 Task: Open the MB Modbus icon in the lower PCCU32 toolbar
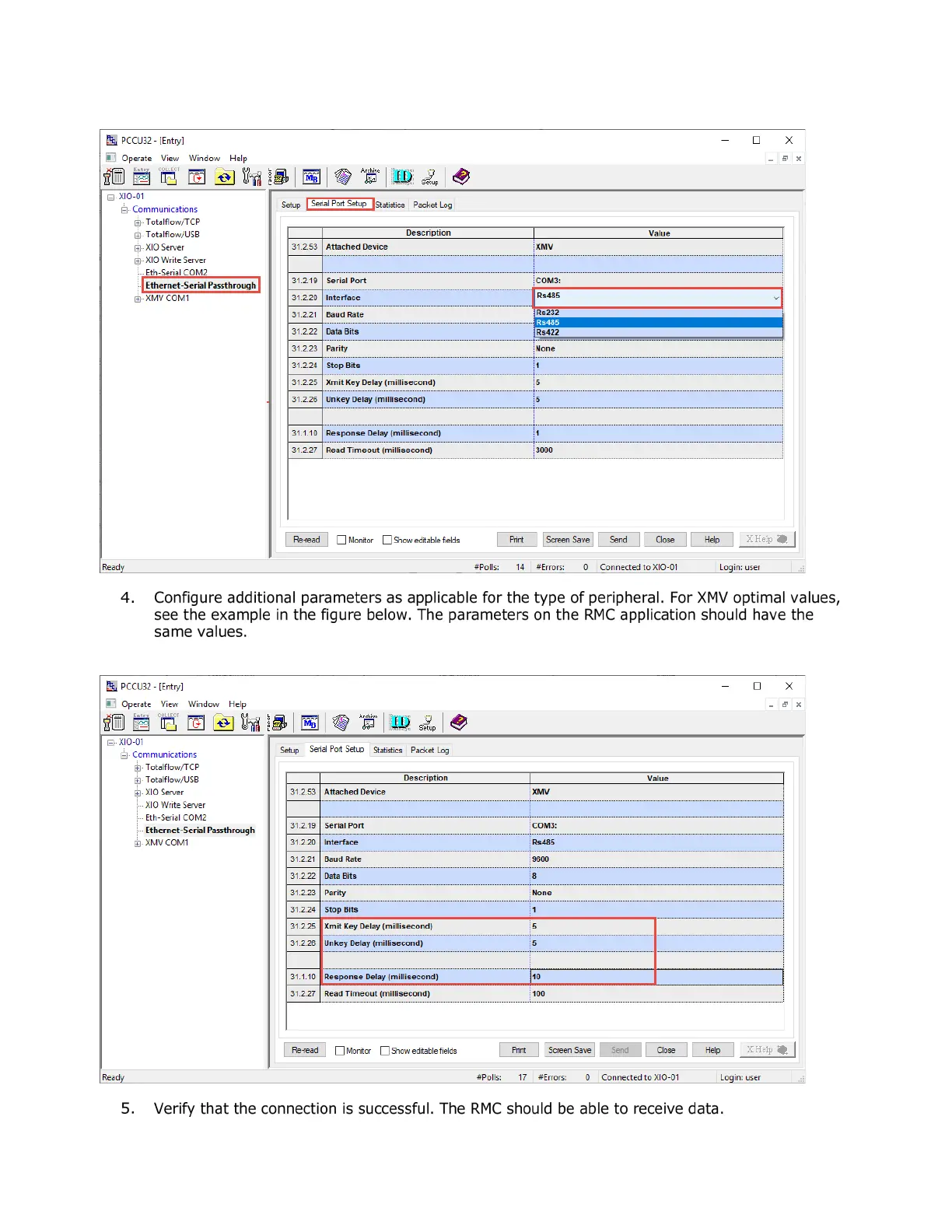tap(310, 723)
